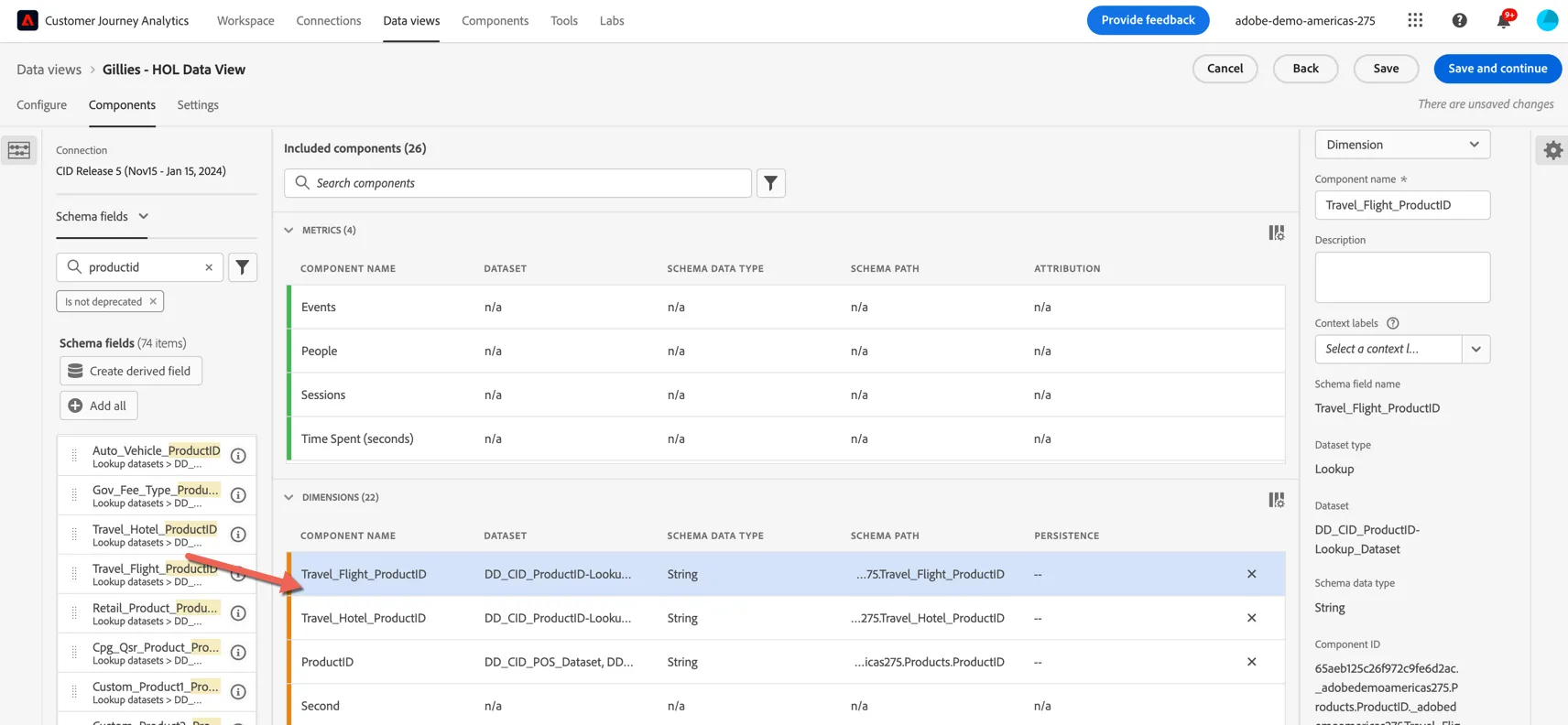
Task: Open the apps grid switcher icon
Action: [x=1415, y=20]
